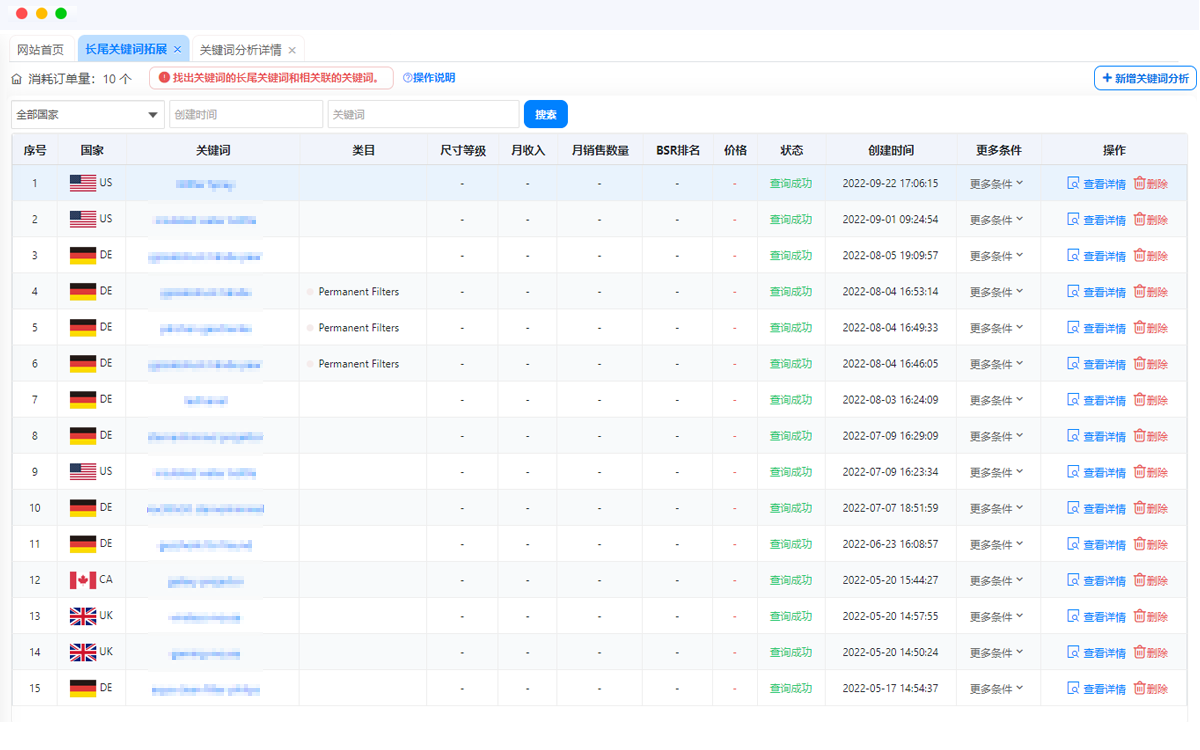Image resolution: width=1200 pixels, height=750 pixels.
Task: Expand 更多条件 in row 7
Action: (x=996, y=400)
